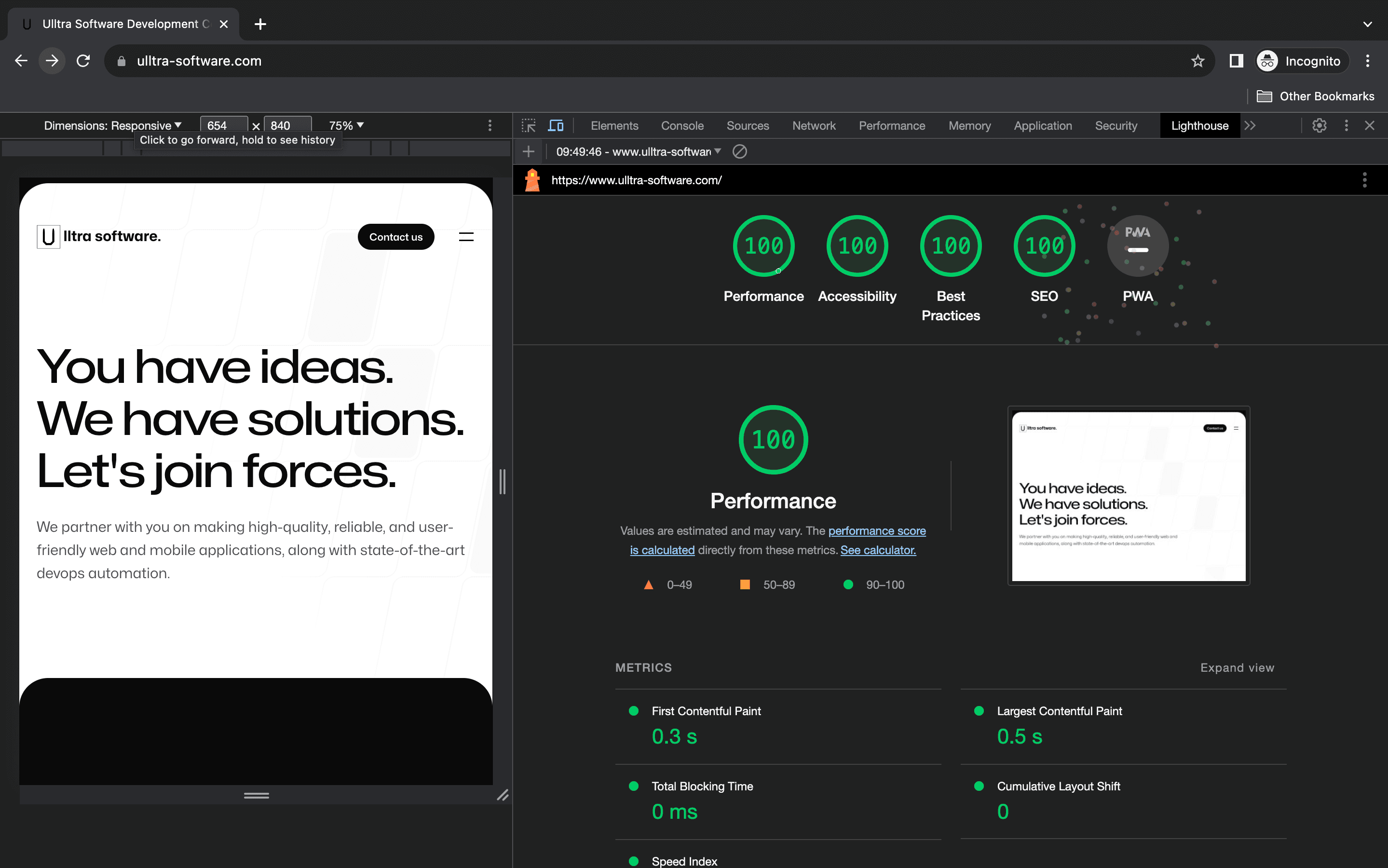The height and width of the screenshot is (868, 1388).
Task: Open the Application tab
Action: pyautogui.click(x=1042, y=126)
